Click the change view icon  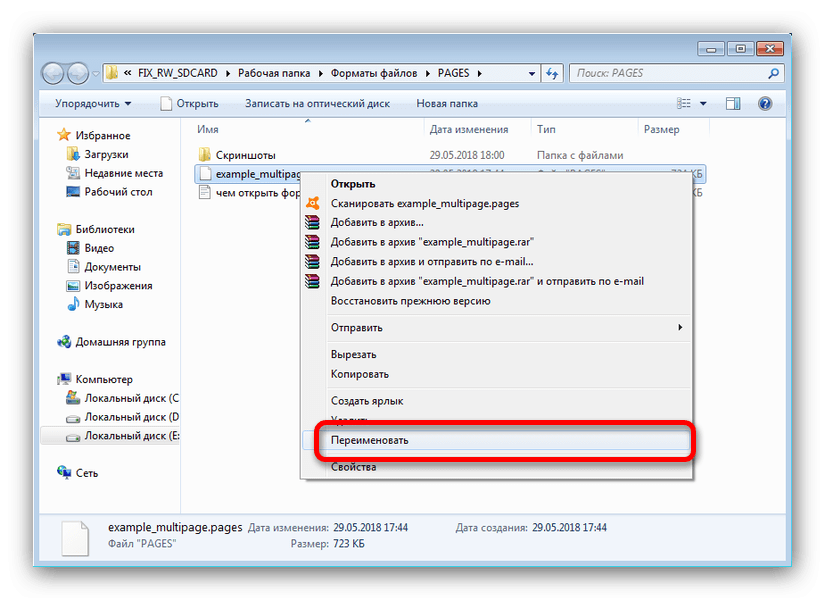point(684,103)
